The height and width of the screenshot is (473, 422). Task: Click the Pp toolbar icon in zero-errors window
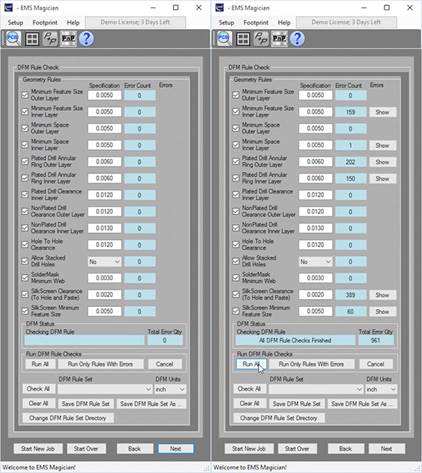[x=50, y=39]
